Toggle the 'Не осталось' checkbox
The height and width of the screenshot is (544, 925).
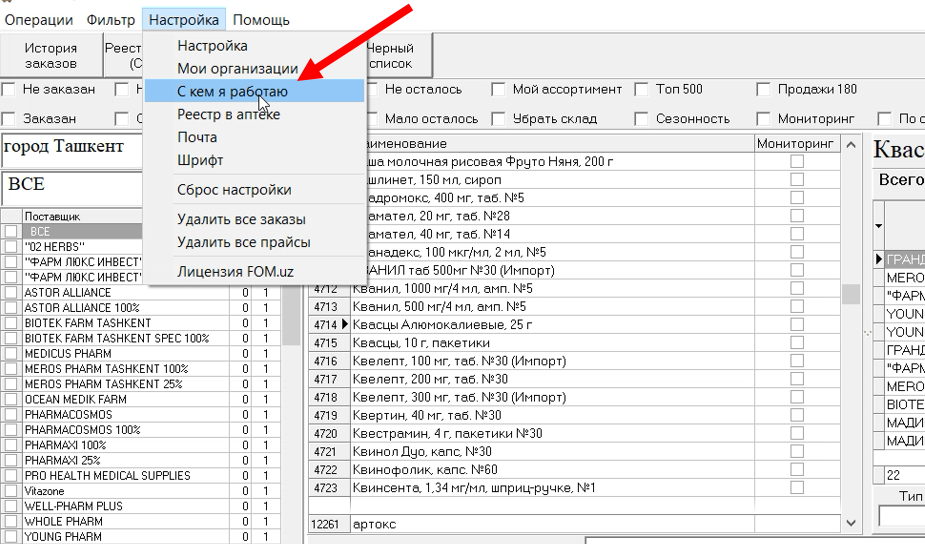(x=372, y=90)
